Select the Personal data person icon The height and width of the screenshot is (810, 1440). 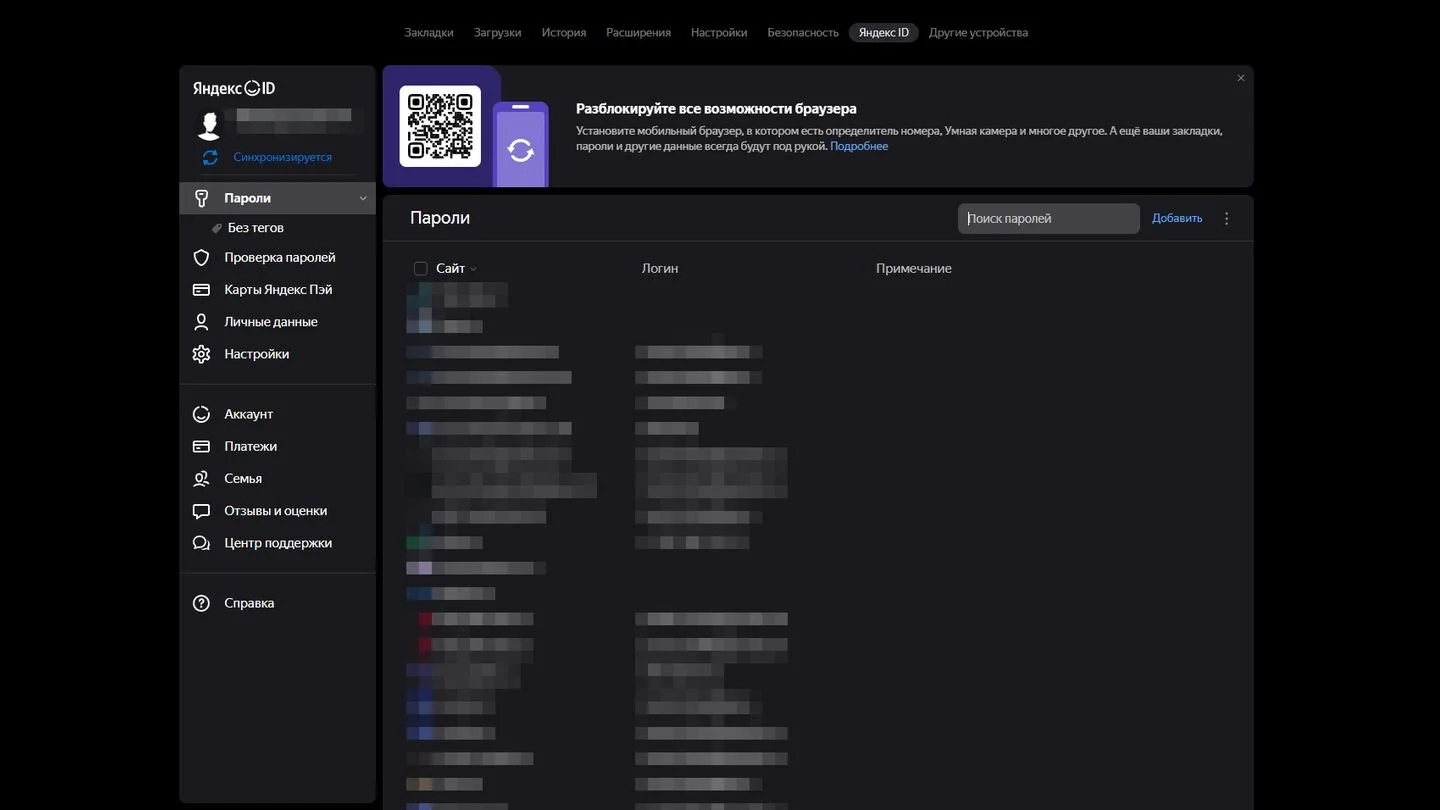tap(201, 321)
